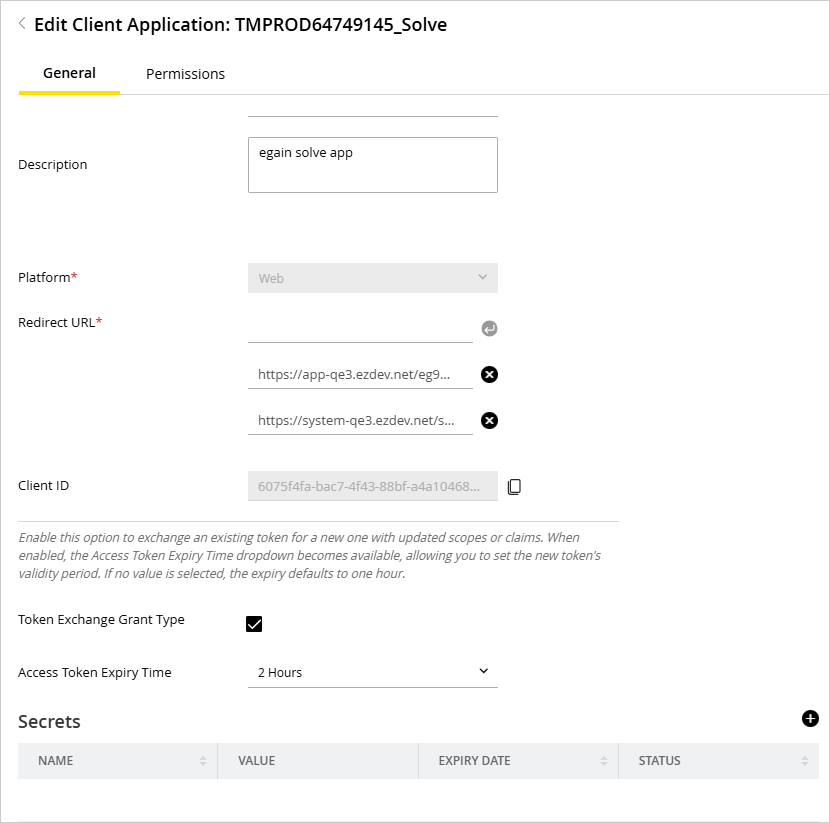
Task: Copy the Client ID to clipboard
Action: tap(514, 487)
